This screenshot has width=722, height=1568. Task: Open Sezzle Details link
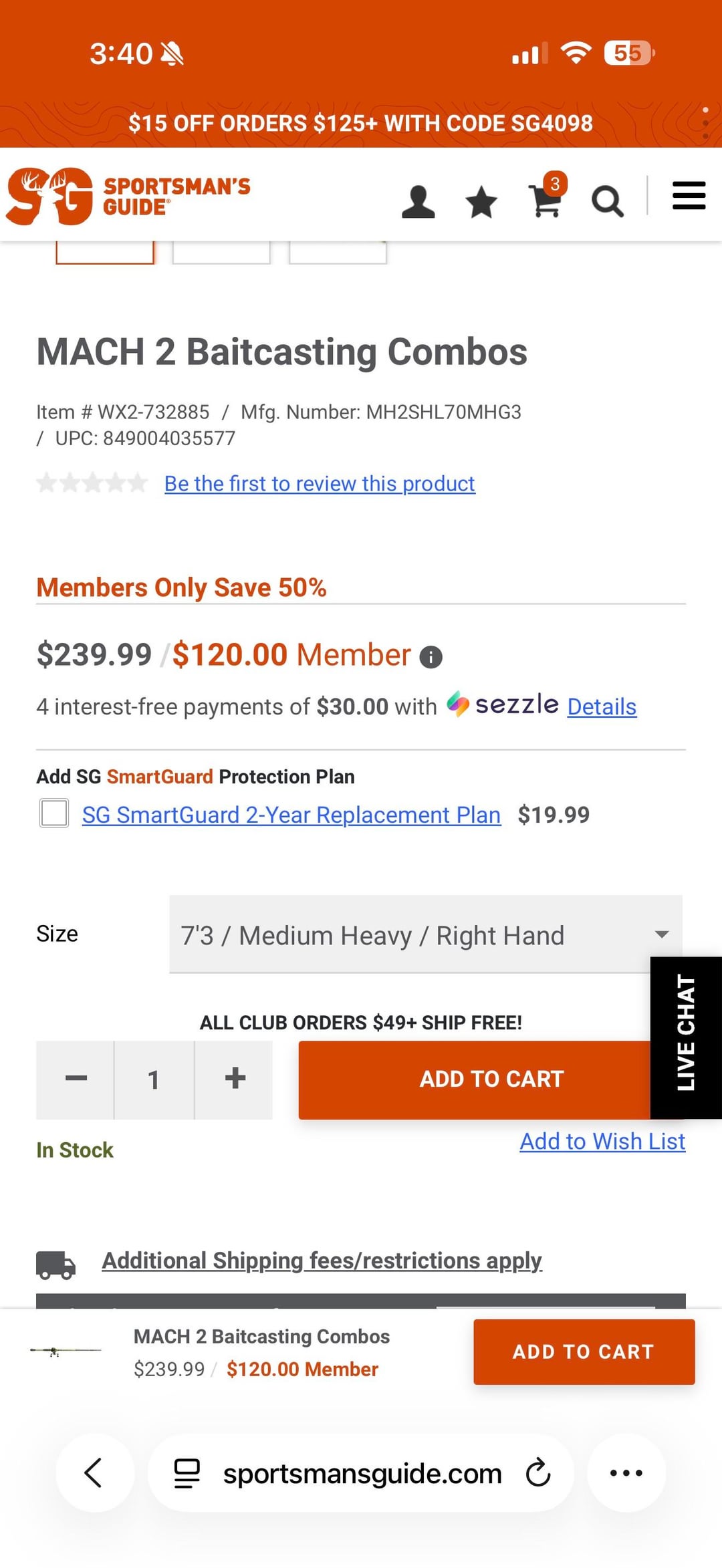[602, 706]
